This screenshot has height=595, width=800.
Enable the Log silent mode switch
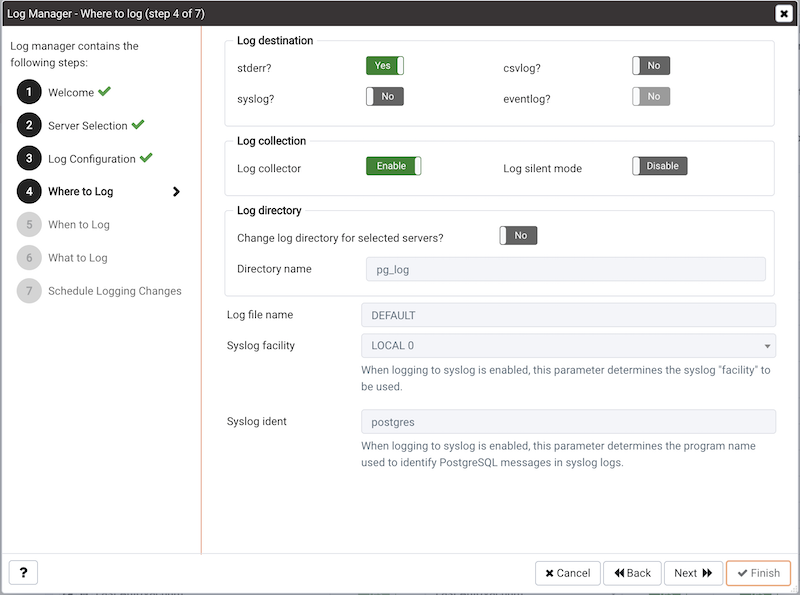[x=660, y=166]
